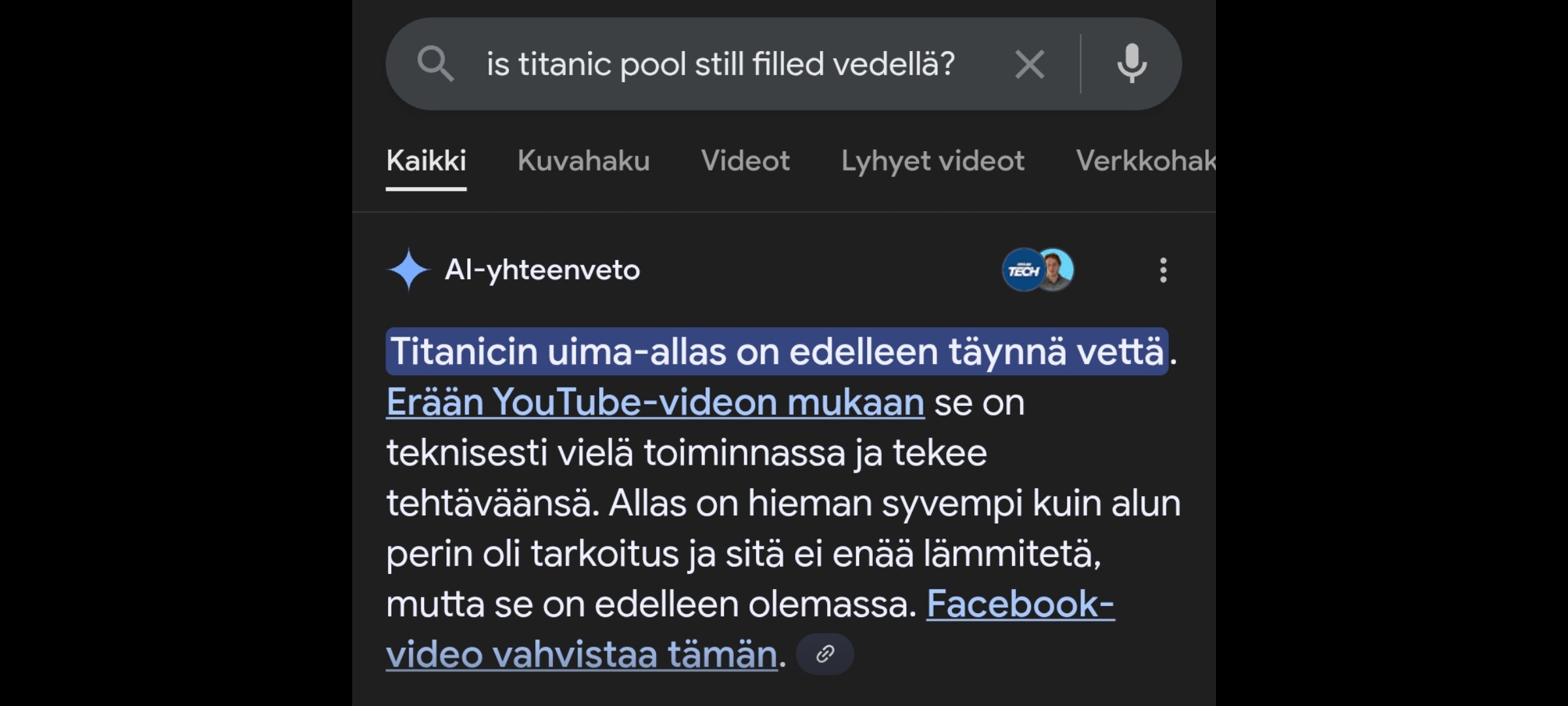Click the AI-yhteenveto heading label
1568x706 pixels.
[x=542, y=270]
